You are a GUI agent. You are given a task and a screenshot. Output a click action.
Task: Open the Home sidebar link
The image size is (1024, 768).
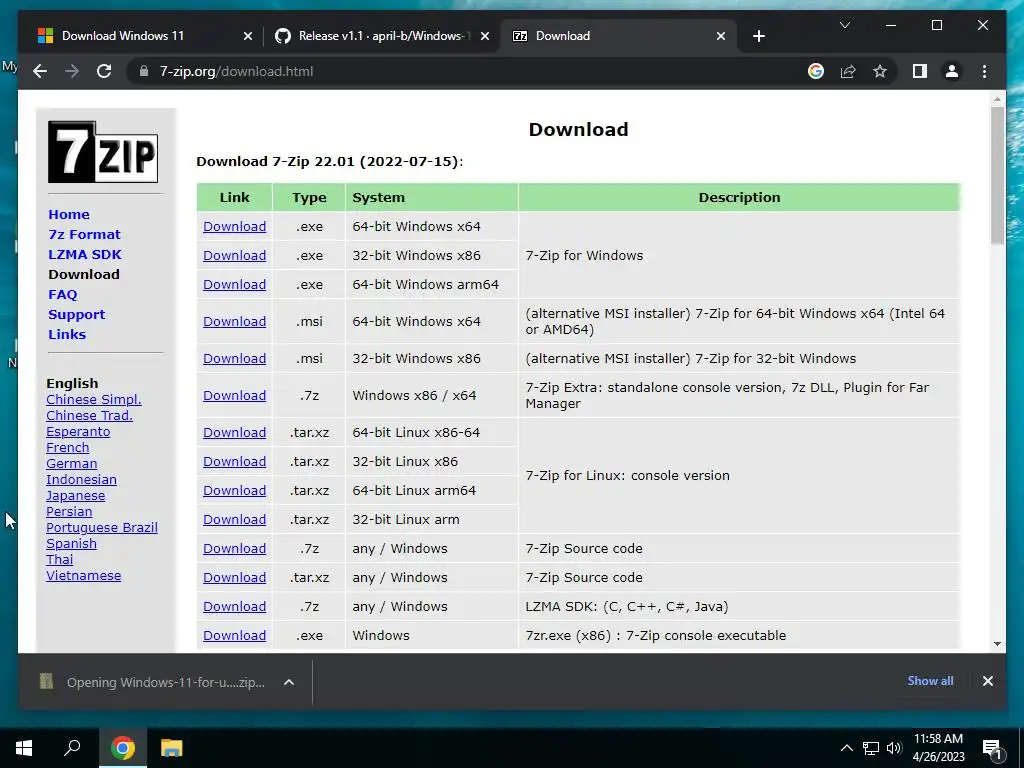click(69, 214)
